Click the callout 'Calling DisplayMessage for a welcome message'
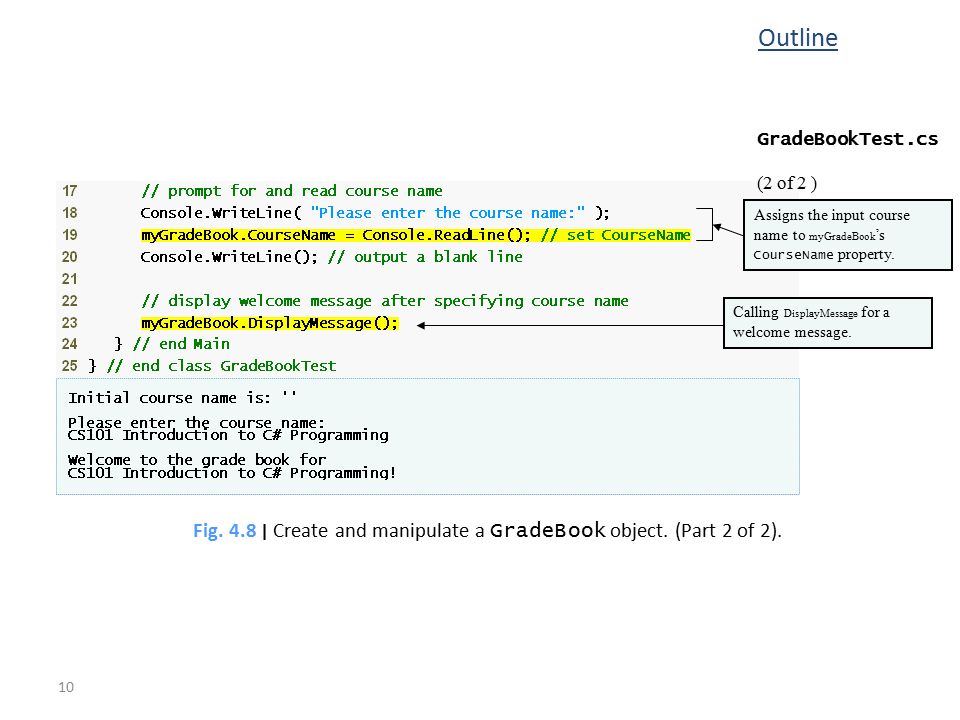Screen dimensions: 960x720 click(828, 323)
